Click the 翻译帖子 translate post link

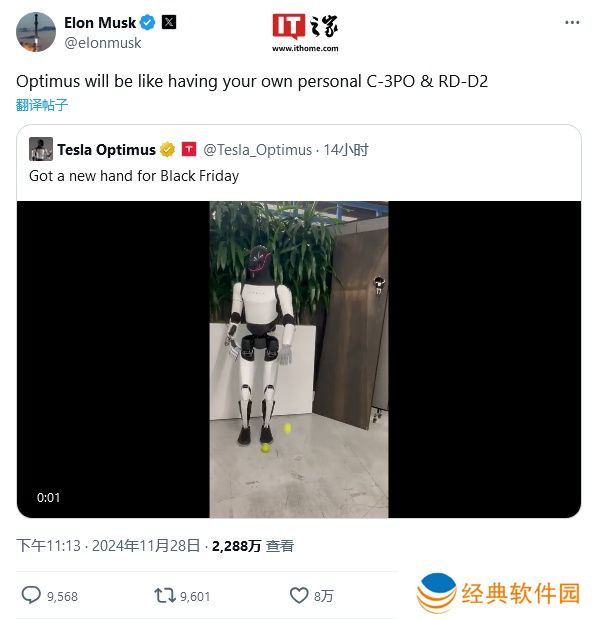pos(42,105)
